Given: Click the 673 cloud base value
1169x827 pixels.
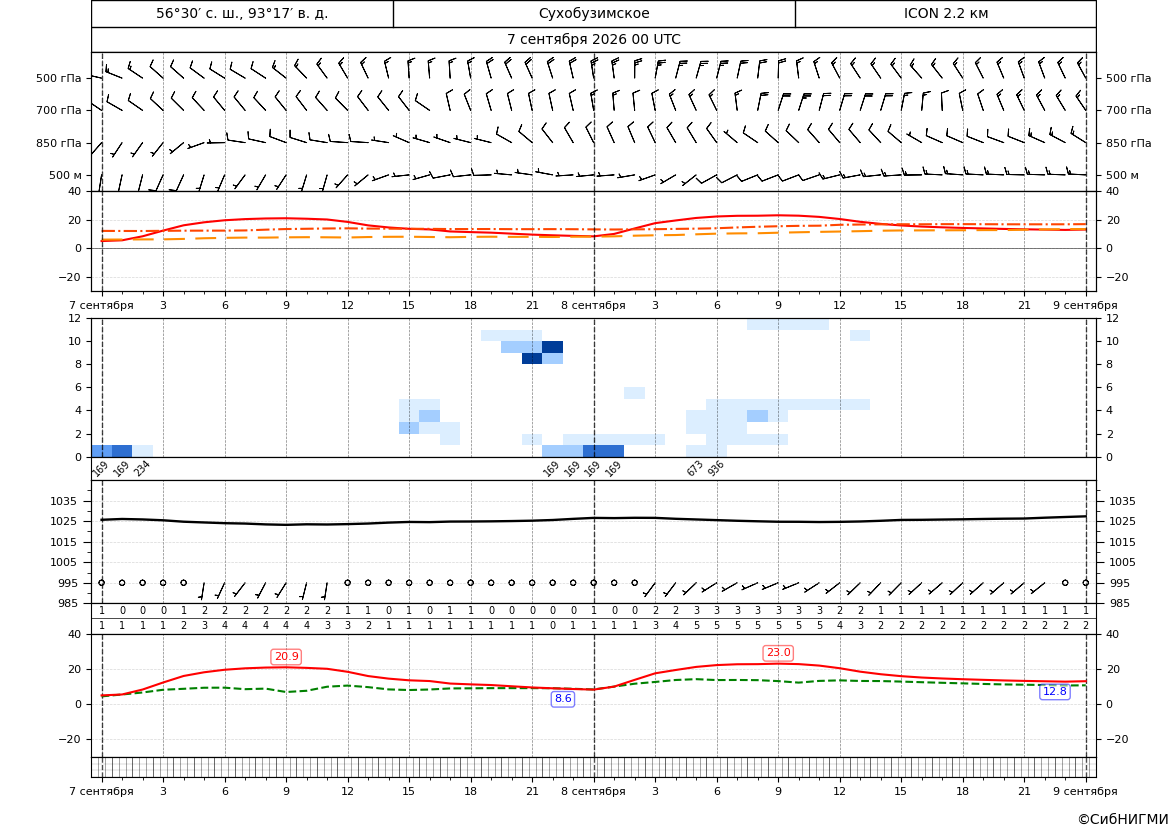Looking at the screenshot, I should coord(695,468).
